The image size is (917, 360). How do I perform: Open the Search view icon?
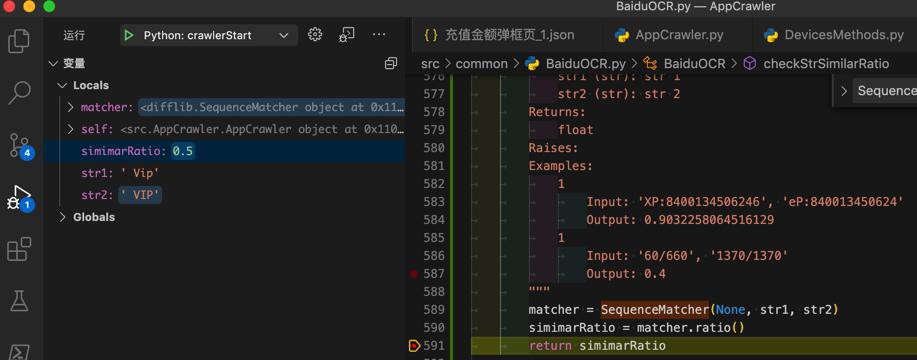19,92
